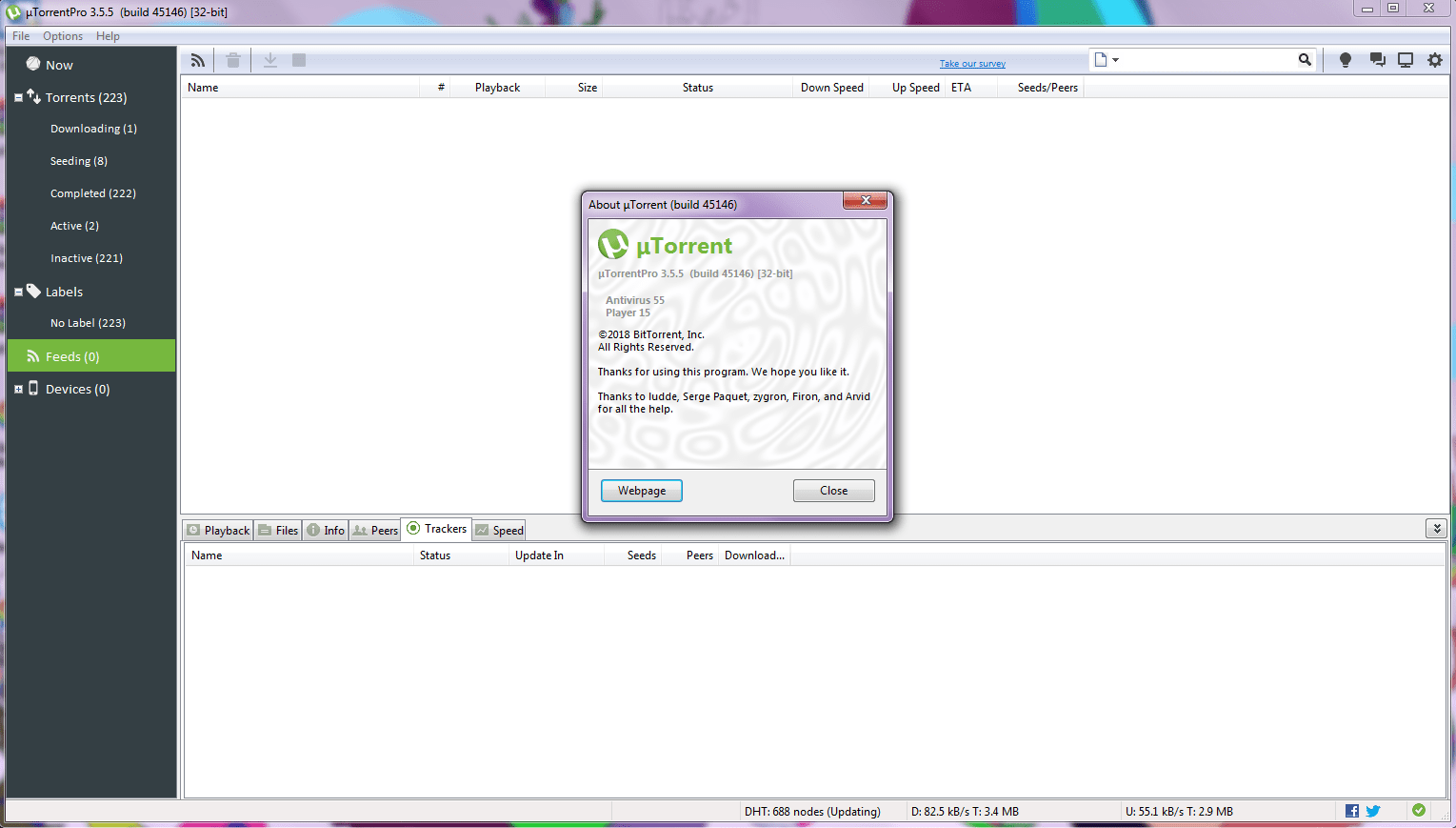Click the µTorrent logo in About dialog
The height and width of the screenshot is (828, 1456).
coord(613,245)
